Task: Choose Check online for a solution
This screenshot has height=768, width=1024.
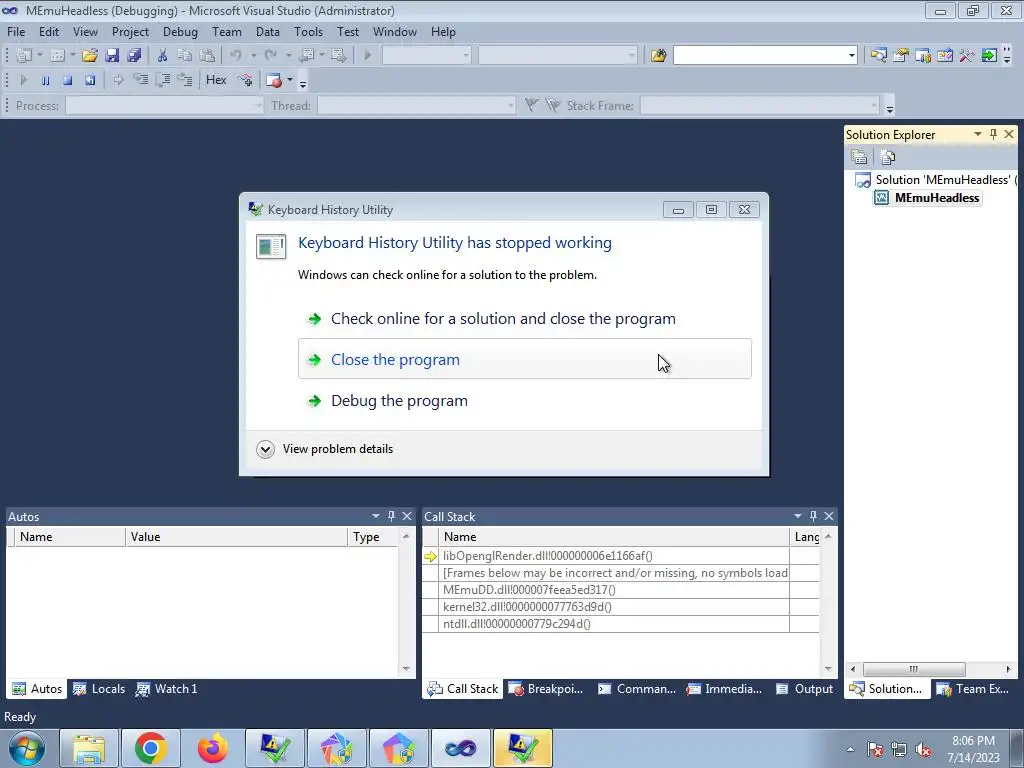Action: (524, 319)
